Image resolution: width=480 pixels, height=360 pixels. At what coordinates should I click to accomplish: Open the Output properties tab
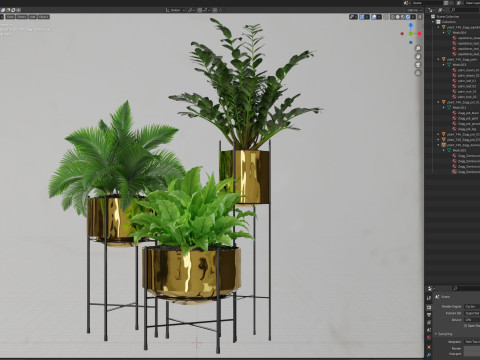click(429, 315)
